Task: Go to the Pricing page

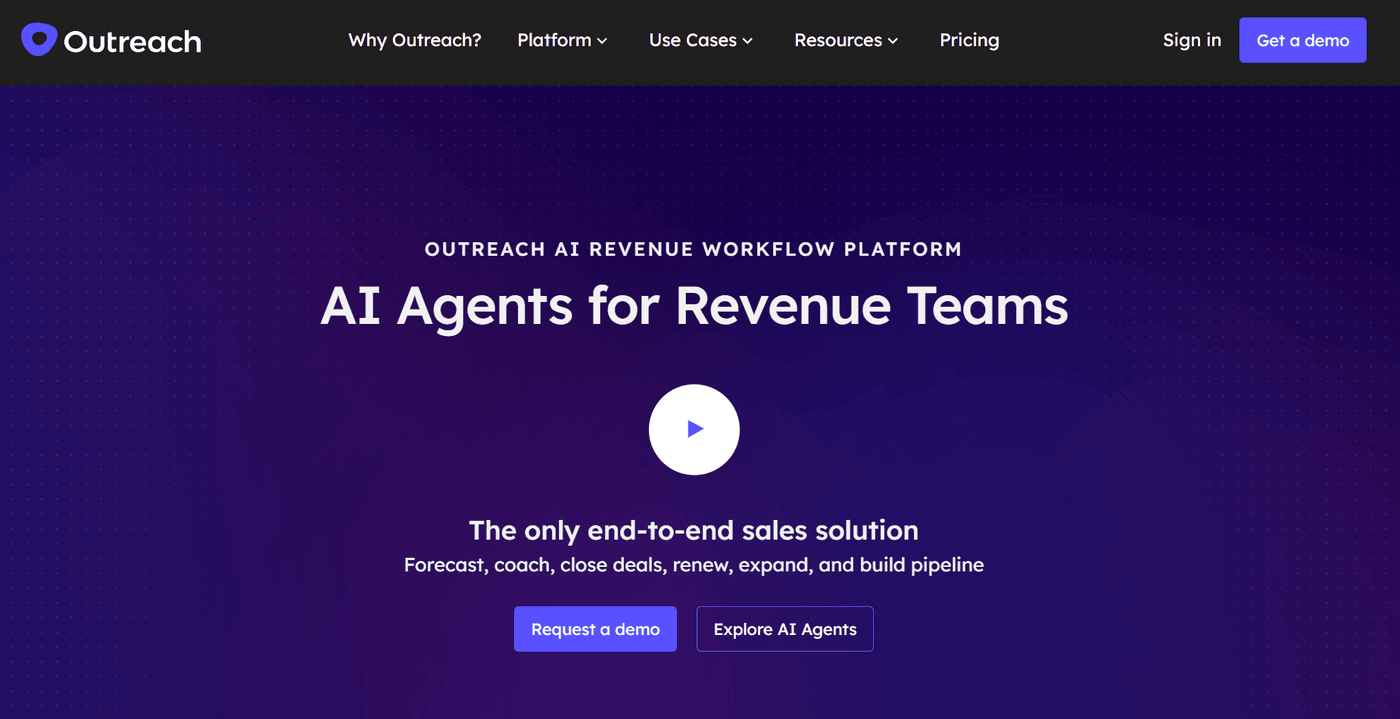Action: coord(969,40)
